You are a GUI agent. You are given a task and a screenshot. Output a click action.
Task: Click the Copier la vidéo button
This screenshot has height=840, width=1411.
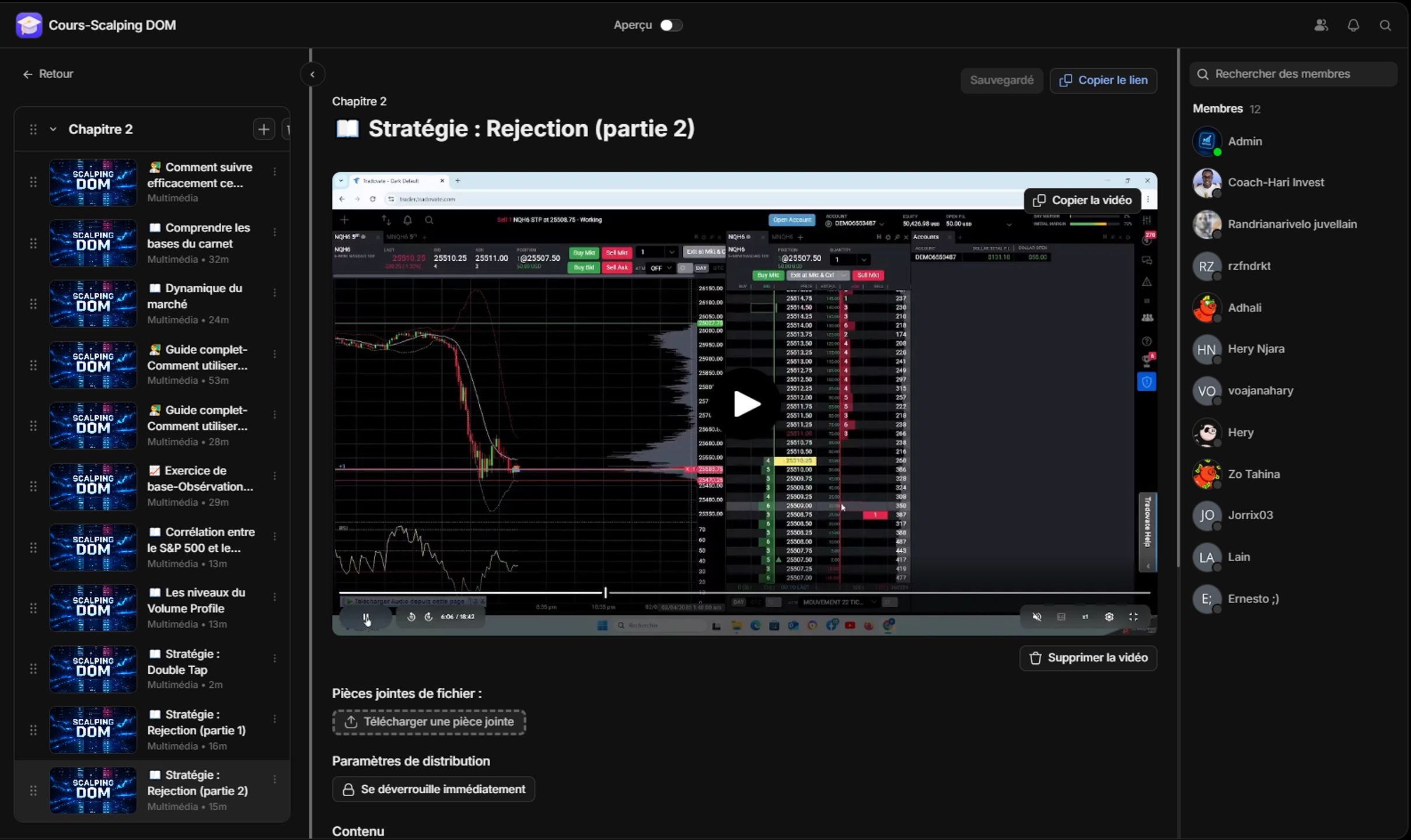1082,200
